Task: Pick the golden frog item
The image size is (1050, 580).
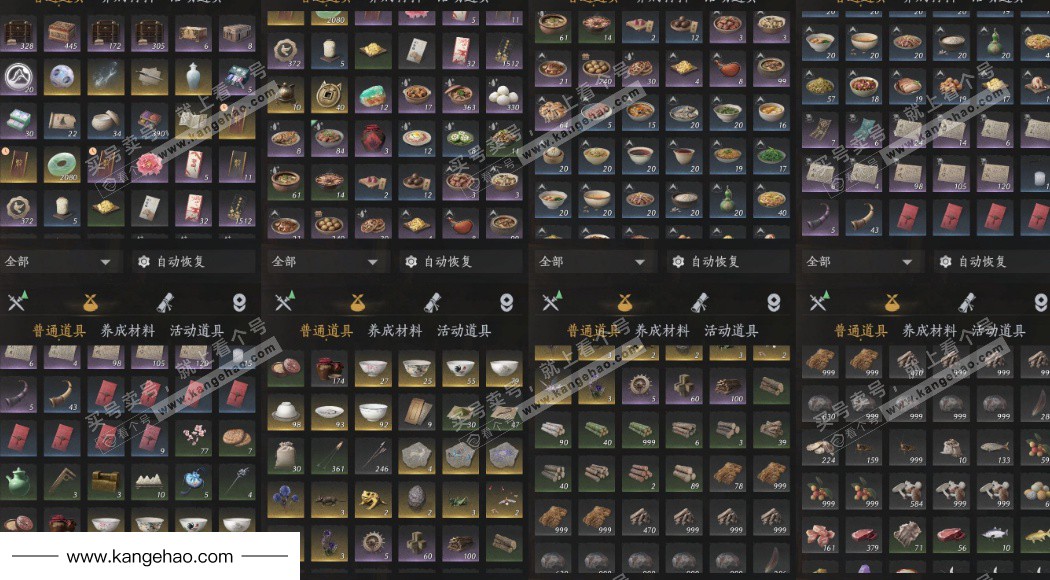Action: (374, 500)
